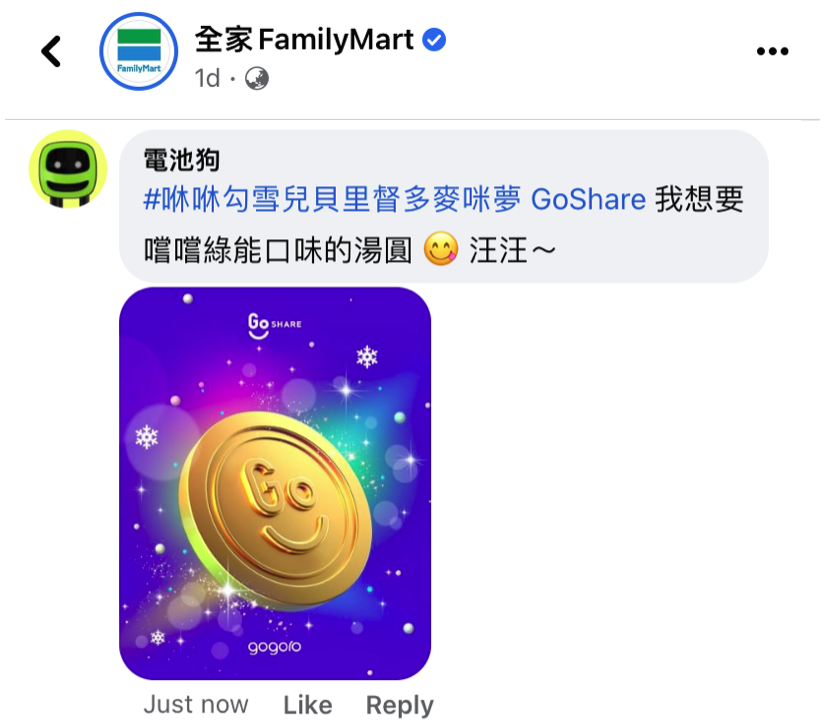
Task: Click the comment text 嚐嚐綠能口味的湯圓
Action: click(278, 250)
